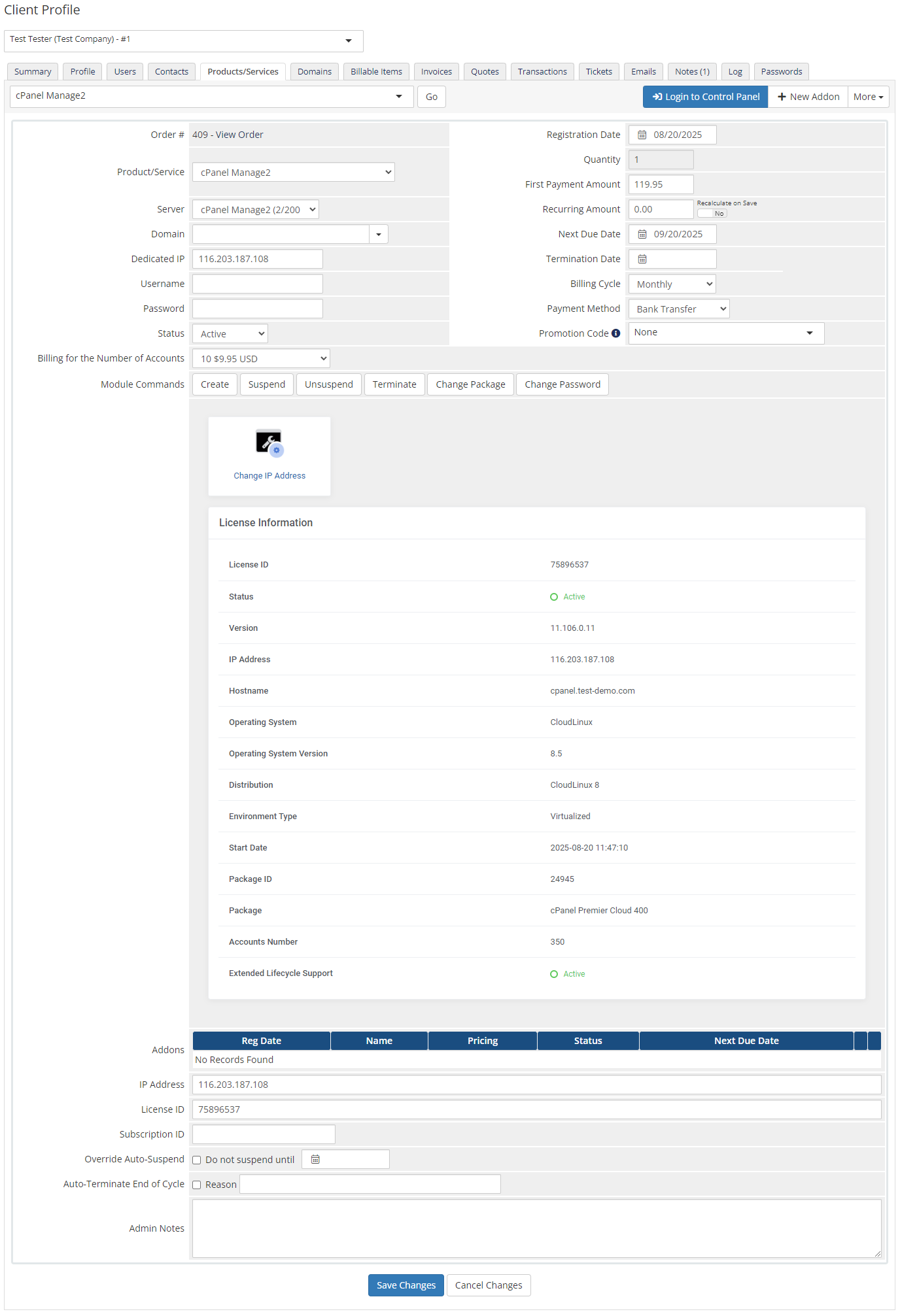Run the Suspend module command
The height and width of the screenshot is (1316, 900).
tap(267, 384)
